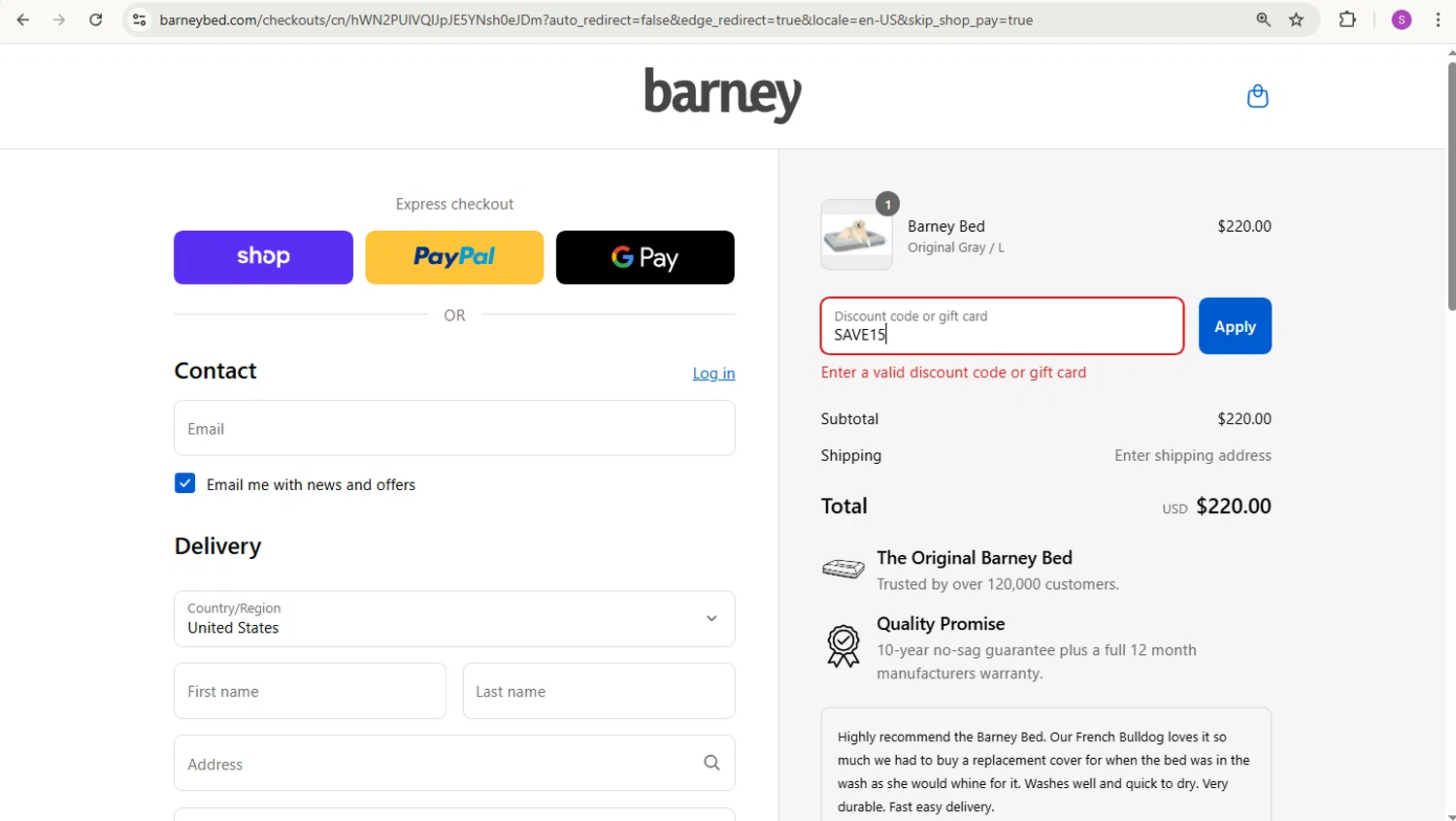The height and width of the screenshot is (821, 1456).
Task: Click the quantity badge on product thumbnail
Action: click(x=887, y=204)
